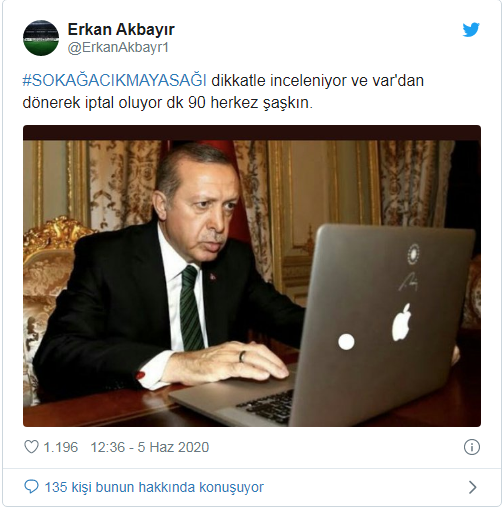The image size is (502, 507).
Task: Click the green striped tie in the photo
Action: (x=191, y=307)
